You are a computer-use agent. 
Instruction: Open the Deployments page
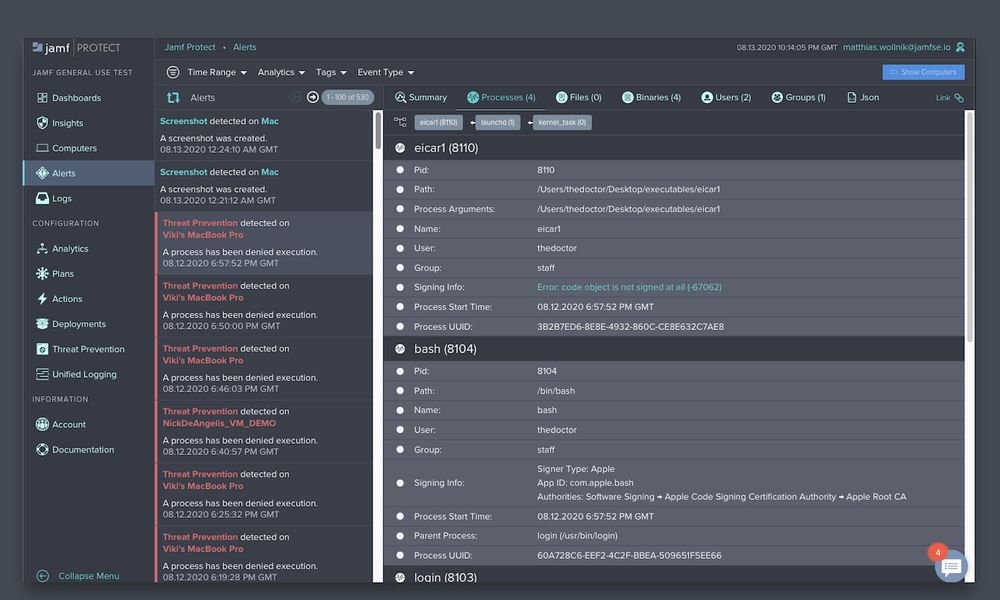71,324
